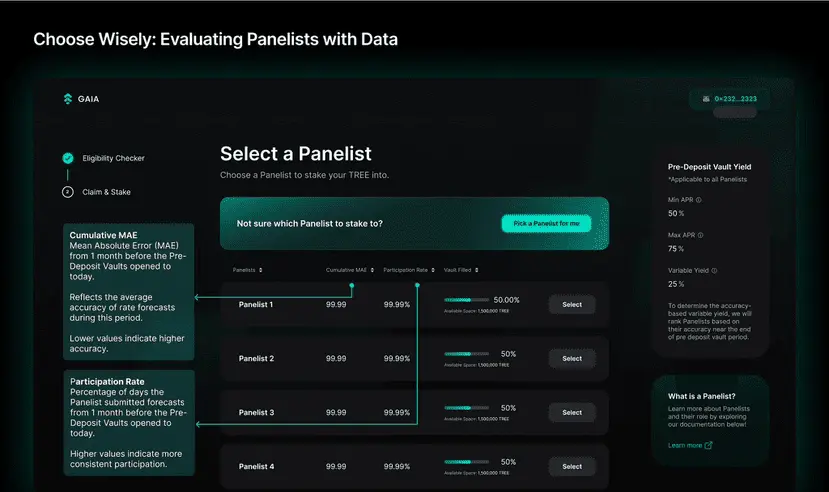Screen dimensions: 829x492
Task: Click the Max APR info icon
Action: click(x=701, y=235)
